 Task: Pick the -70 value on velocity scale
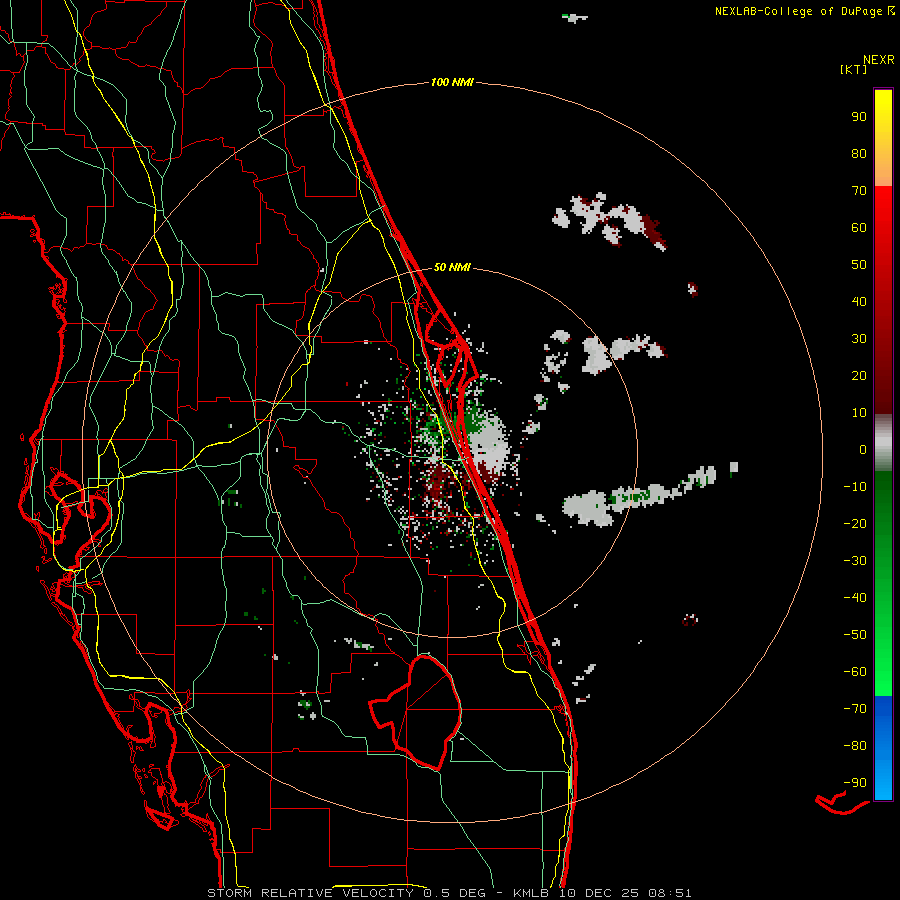point(855,709)
